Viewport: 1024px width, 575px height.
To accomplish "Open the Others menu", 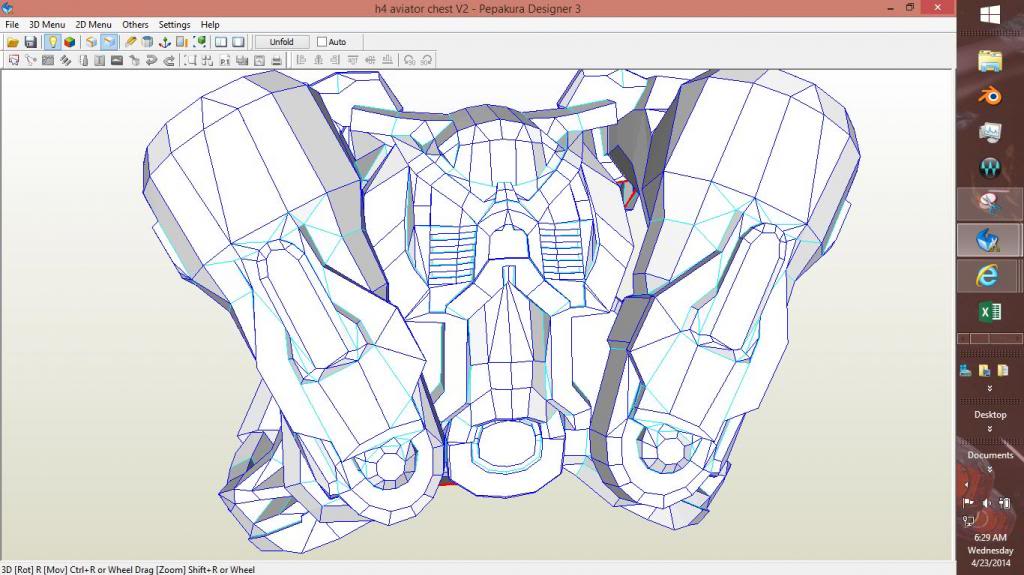I will click(x=135, y=24).
